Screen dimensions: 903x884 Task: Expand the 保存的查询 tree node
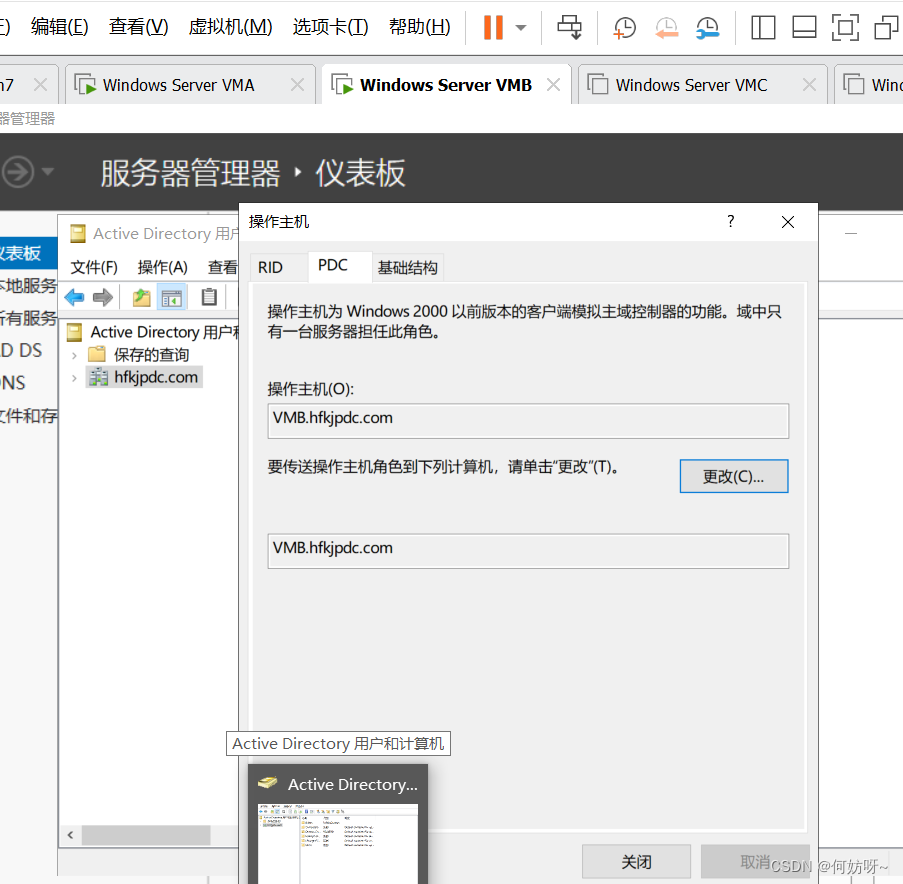tap(74, 354)
